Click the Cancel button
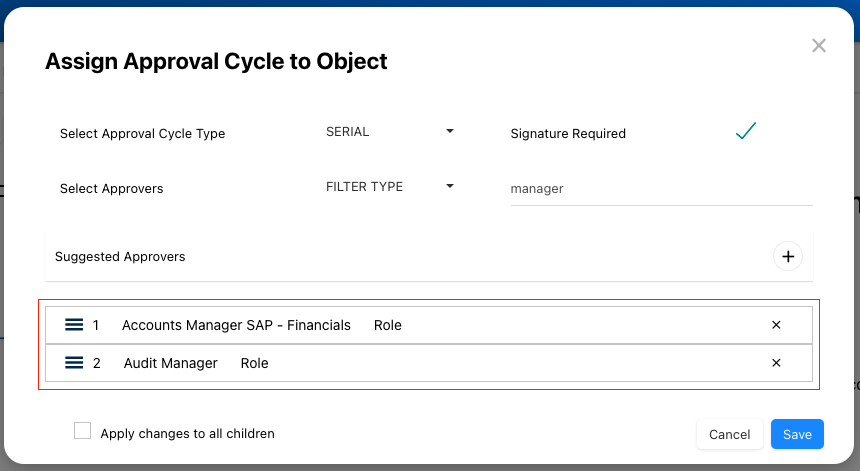Screen dimensions: 860x471 (x=729, y=434)
